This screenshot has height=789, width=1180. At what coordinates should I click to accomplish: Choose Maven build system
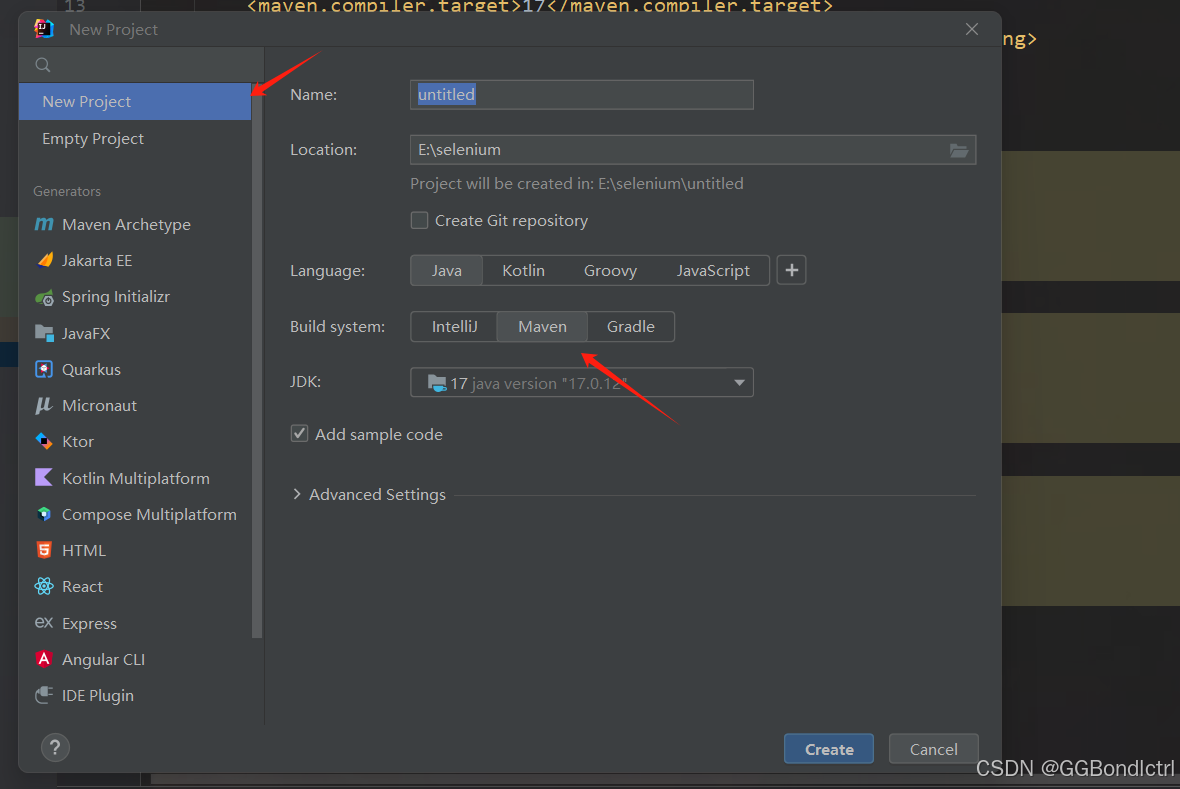click(542, 327)
